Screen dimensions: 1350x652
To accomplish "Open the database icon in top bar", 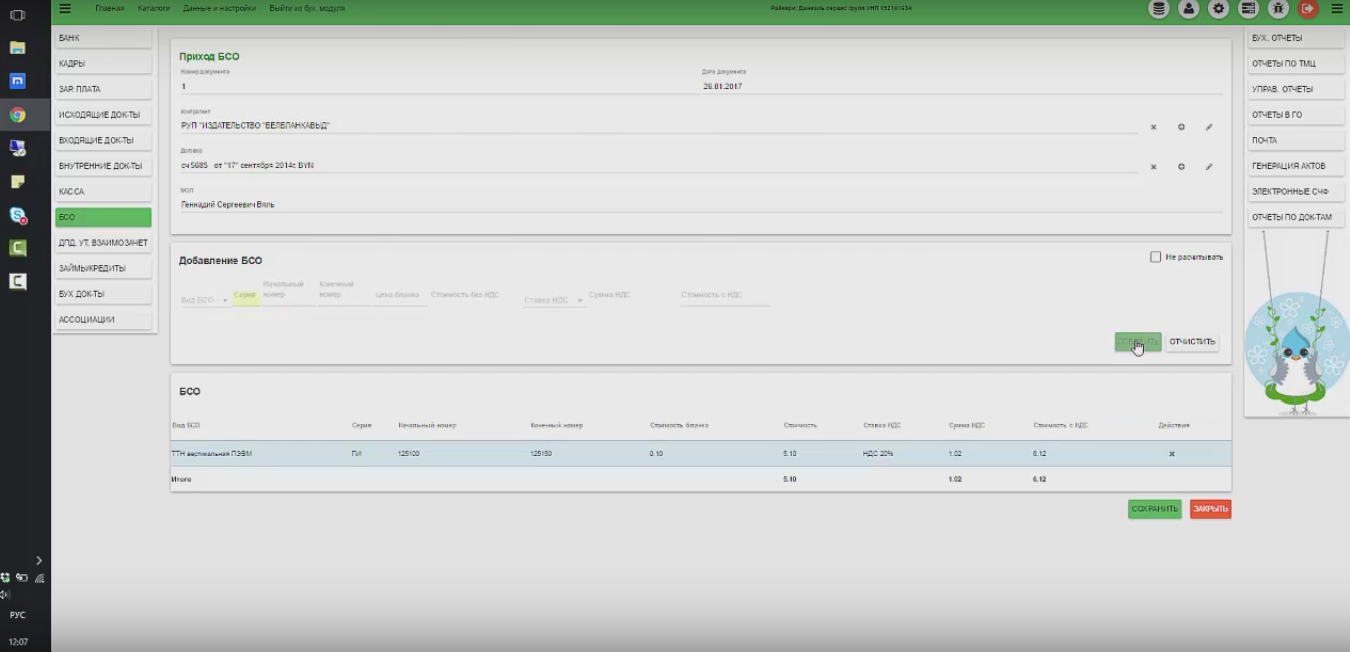I will (1159, 9).
